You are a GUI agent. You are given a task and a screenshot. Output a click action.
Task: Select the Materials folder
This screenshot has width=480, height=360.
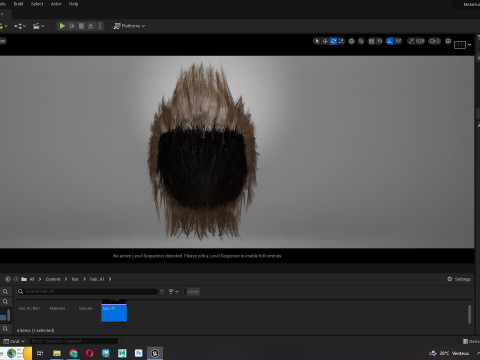(57, 308)
